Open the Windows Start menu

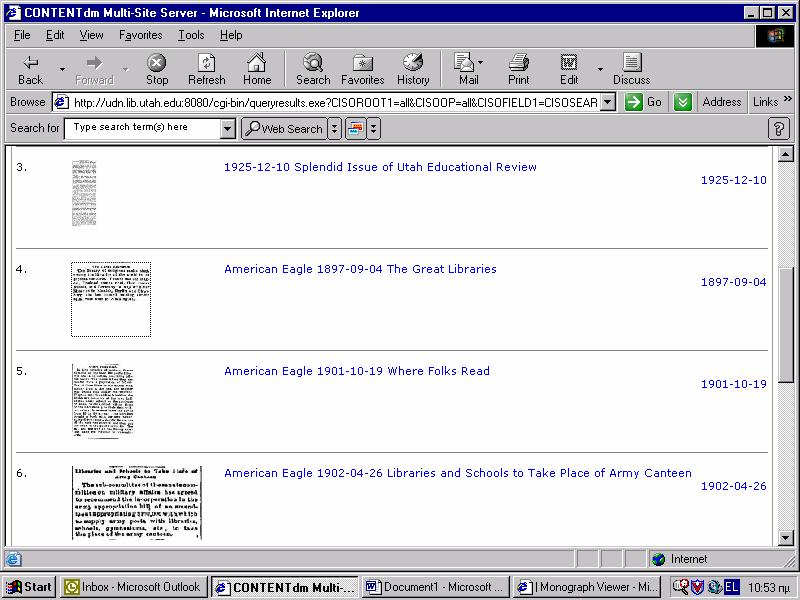pos(30,587)
